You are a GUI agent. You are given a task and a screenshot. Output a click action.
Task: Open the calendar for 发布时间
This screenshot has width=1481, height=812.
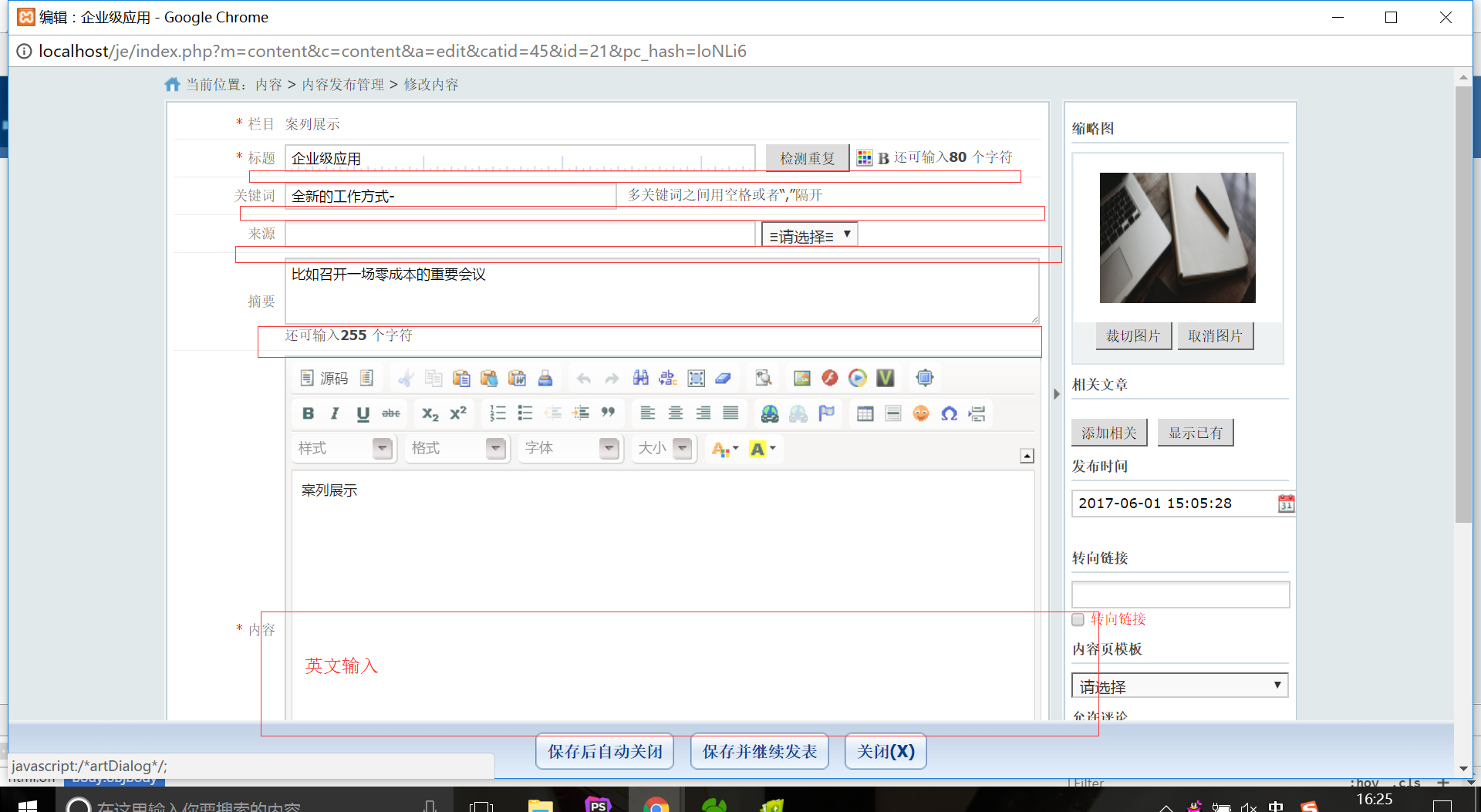click(x=1286, y=504)
